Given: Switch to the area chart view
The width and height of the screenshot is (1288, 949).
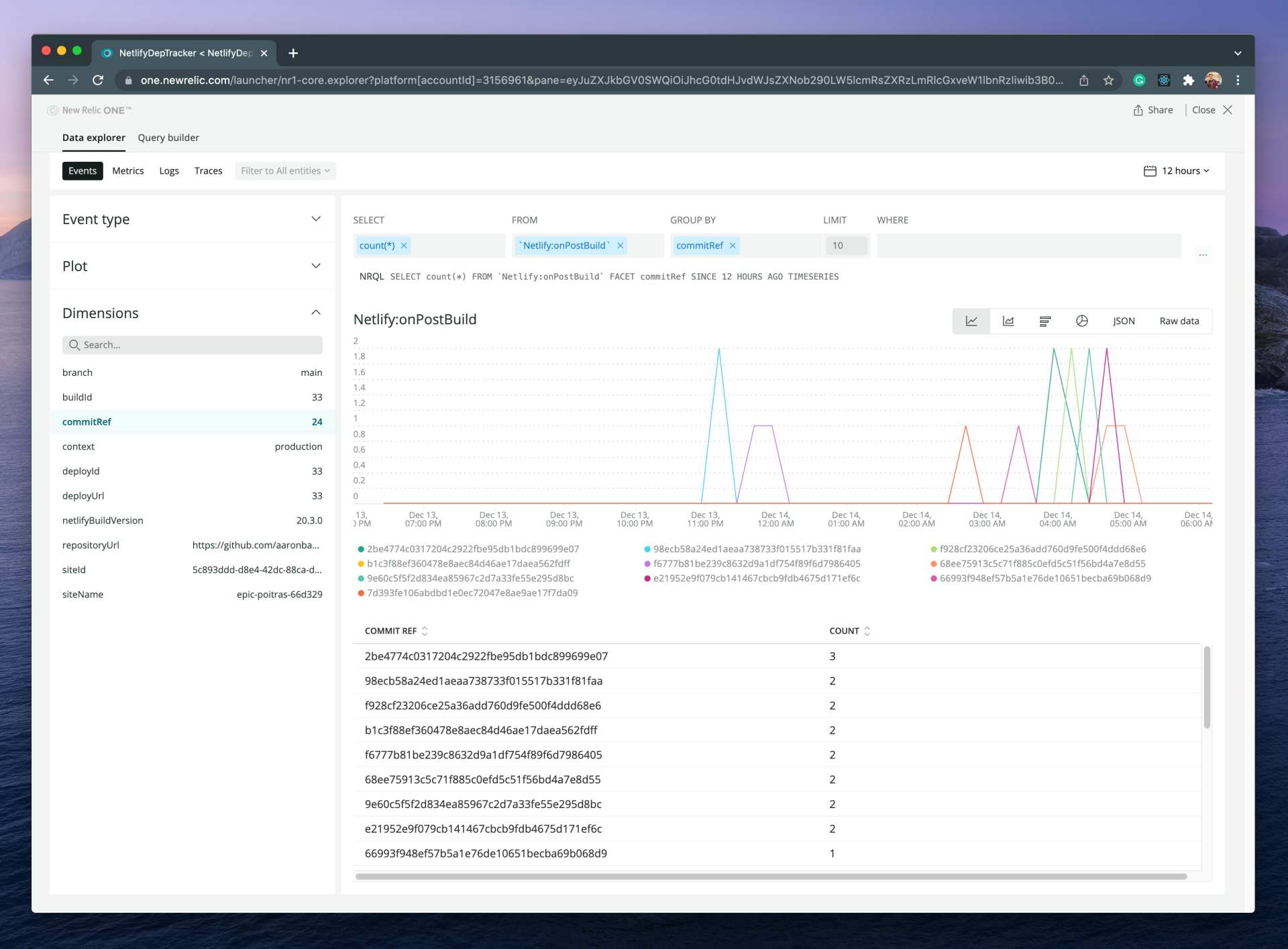Looking at the screenshot, I should (1008, 321).
